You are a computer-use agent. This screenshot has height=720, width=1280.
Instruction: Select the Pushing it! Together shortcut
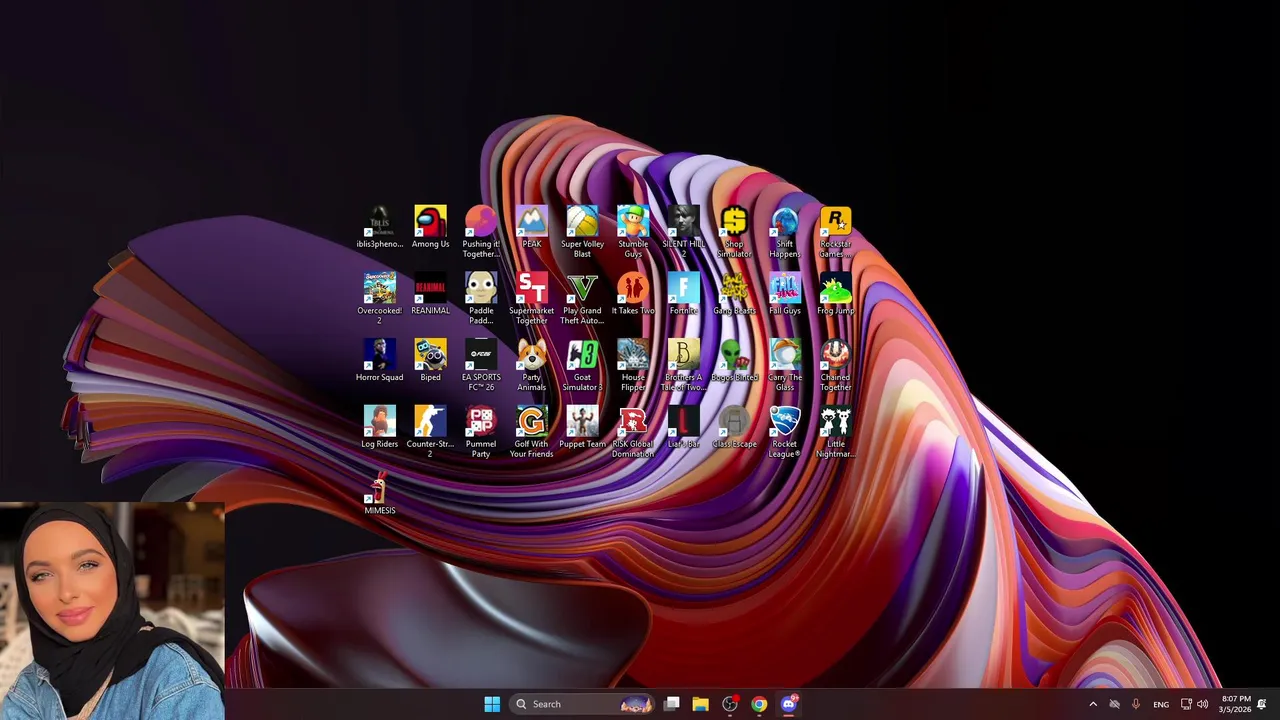pos(481,232)
